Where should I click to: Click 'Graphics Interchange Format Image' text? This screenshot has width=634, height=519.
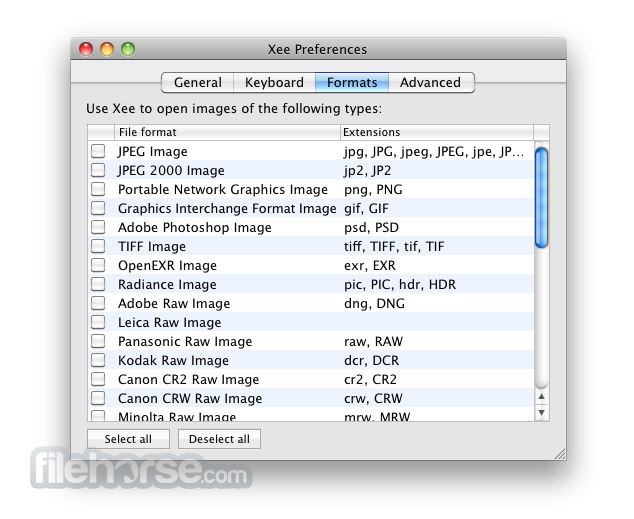pyautogui.click(x=227, y=209)
